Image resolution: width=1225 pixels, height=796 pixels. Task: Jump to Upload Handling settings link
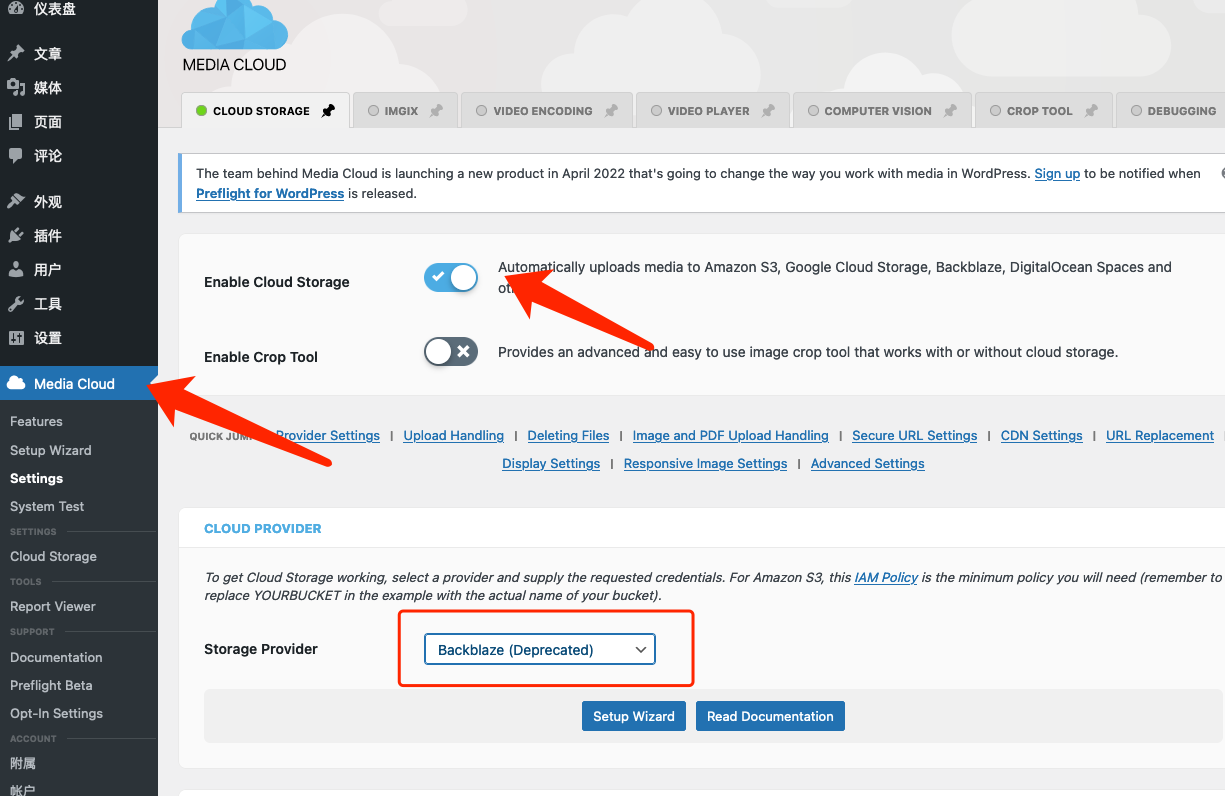453,435
